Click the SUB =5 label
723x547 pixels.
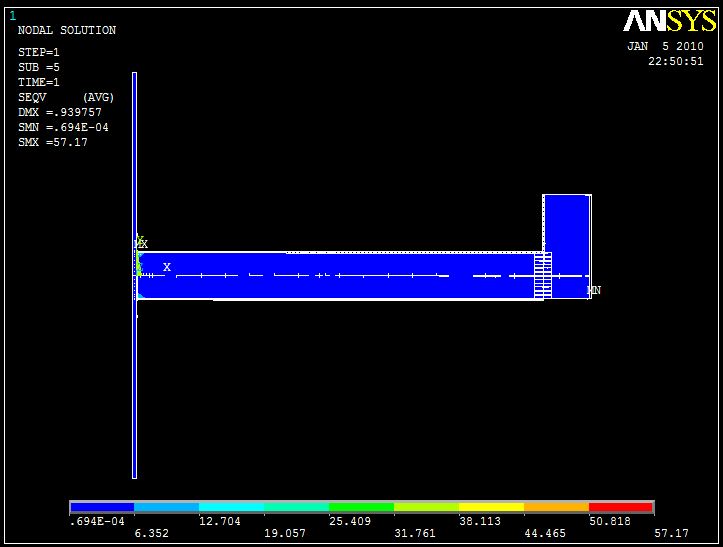click(x=39, y=67)
